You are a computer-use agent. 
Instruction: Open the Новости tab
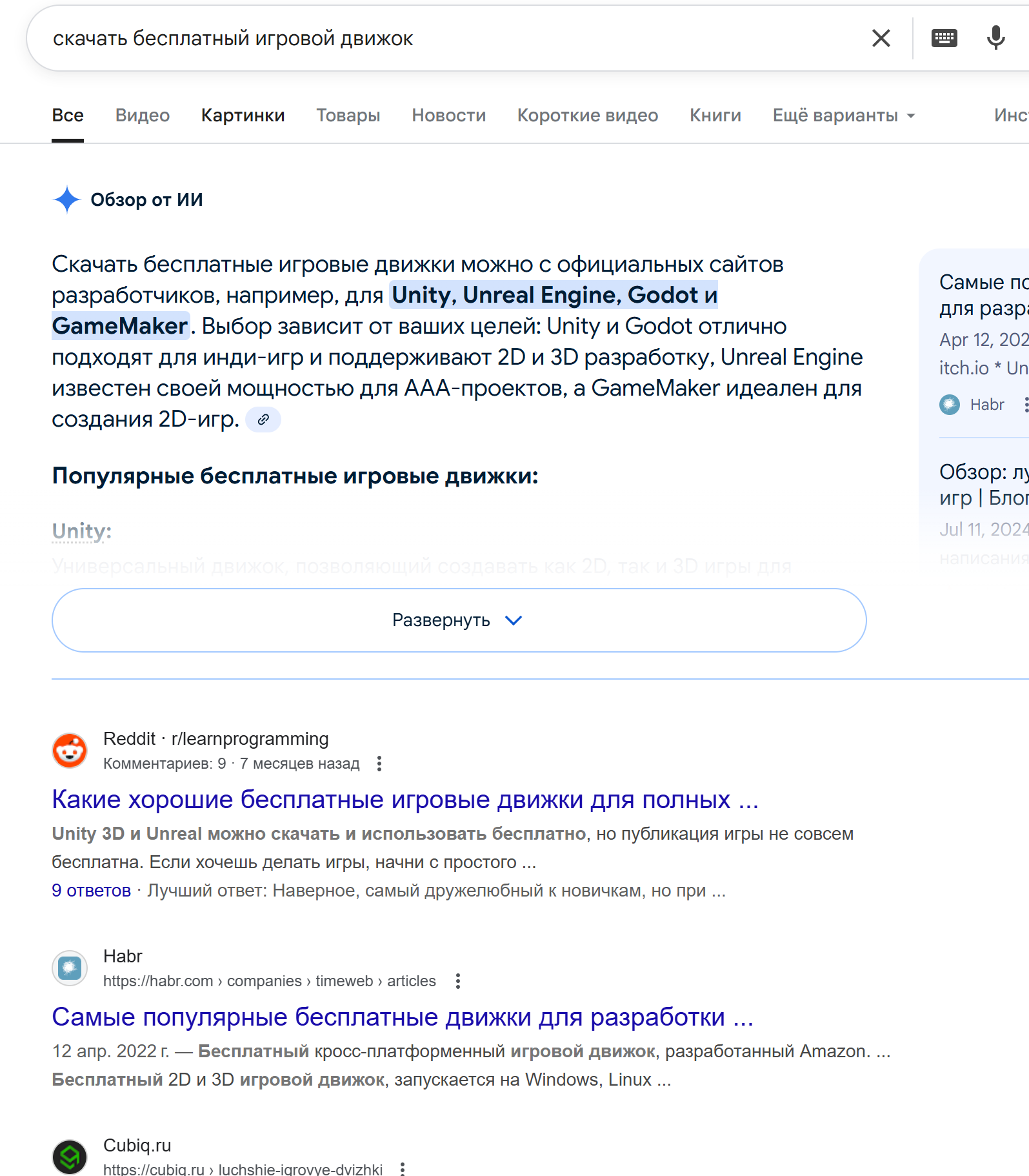tap(449, 116)
